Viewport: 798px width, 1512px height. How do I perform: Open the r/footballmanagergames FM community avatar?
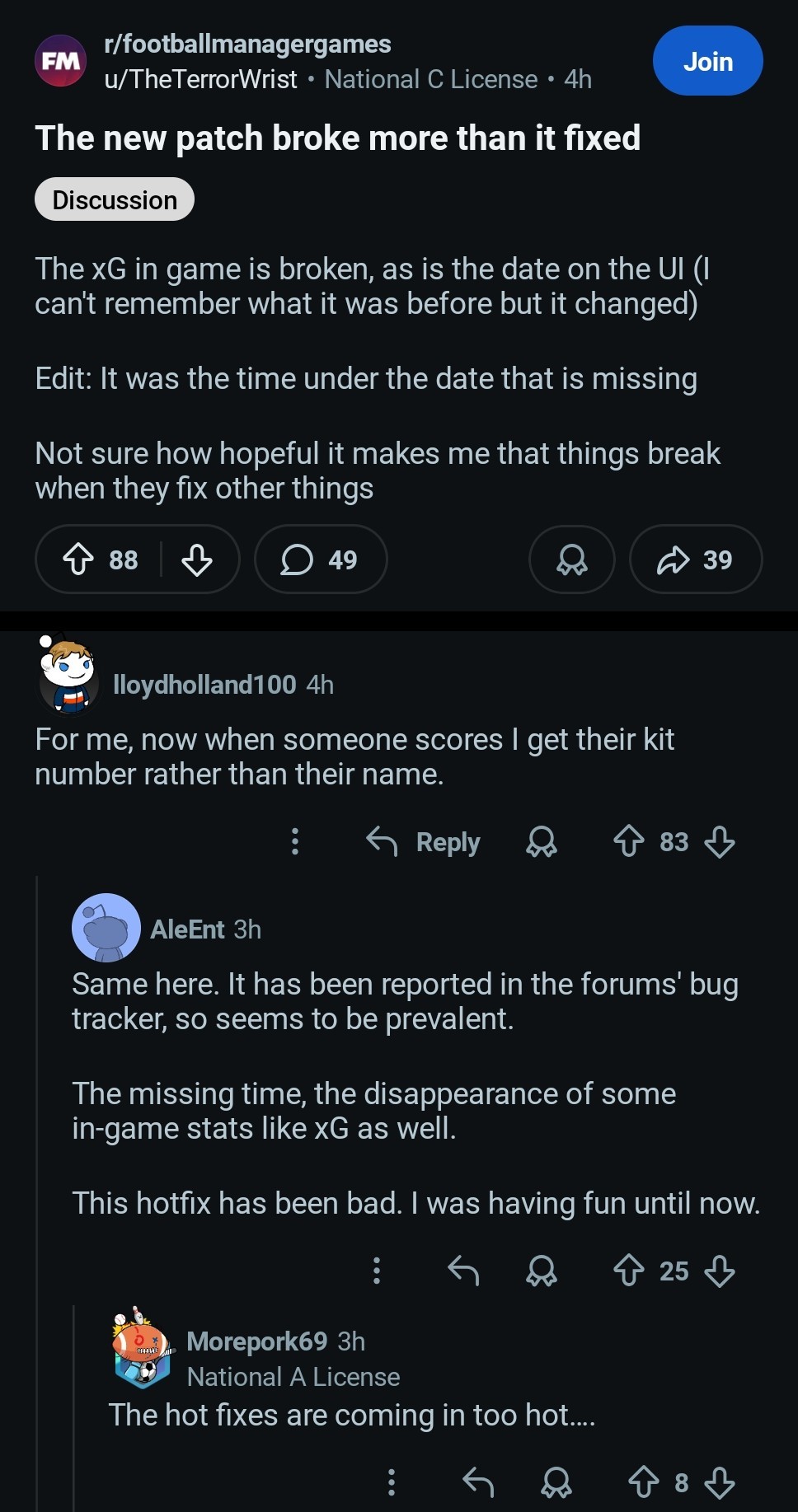60,61
